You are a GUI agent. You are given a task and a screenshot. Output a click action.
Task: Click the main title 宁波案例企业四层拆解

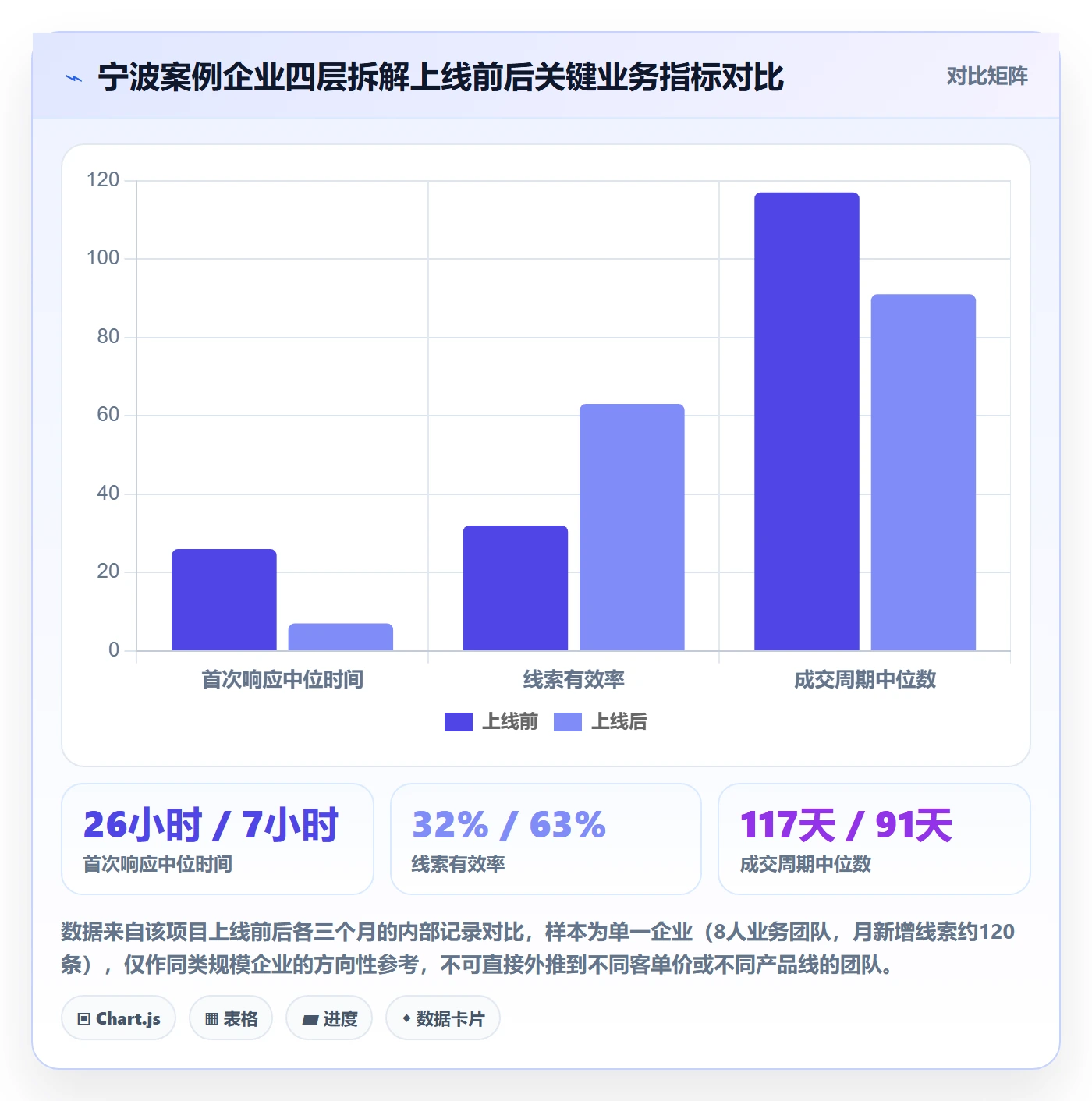[441, 77]
